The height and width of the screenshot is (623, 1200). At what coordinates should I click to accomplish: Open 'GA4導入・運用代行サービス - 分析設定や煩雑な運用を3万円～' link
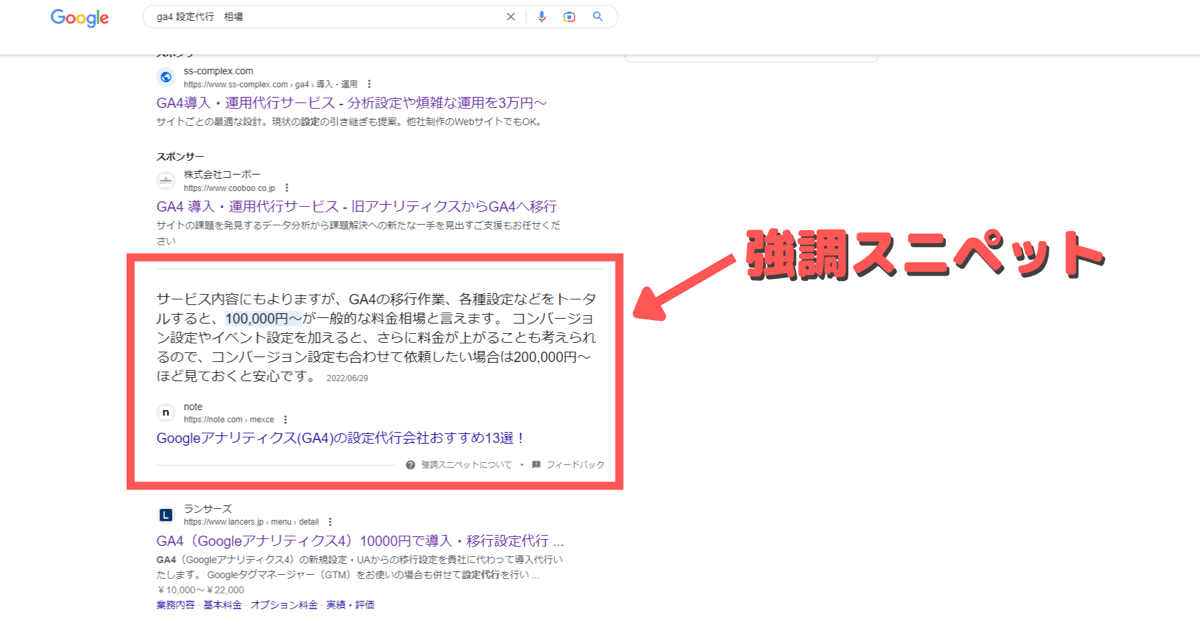(352, 103)
